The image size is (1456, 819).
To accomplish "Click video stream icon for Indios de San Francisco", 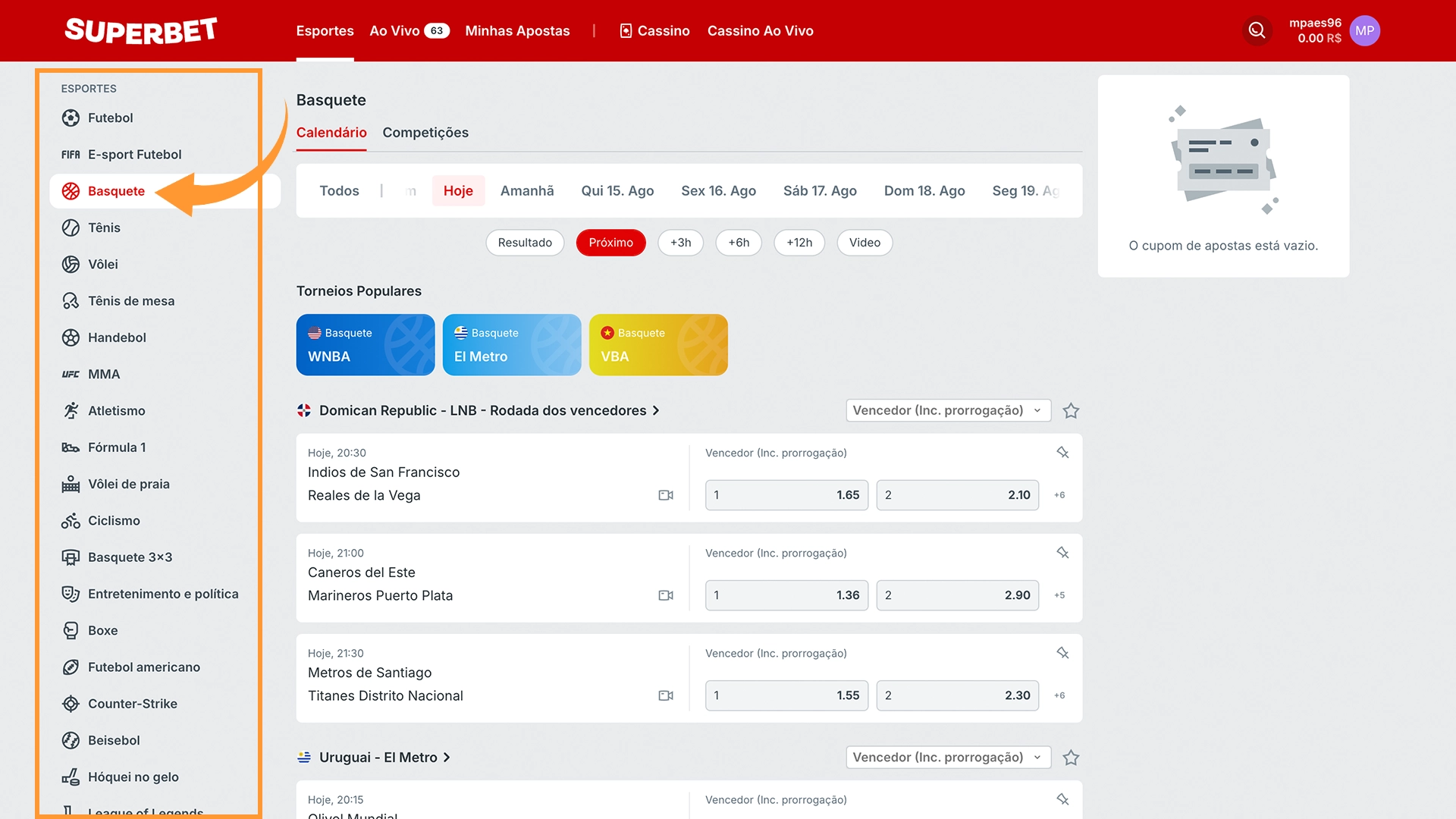I will pyautogui.click(x=666, y=495).
